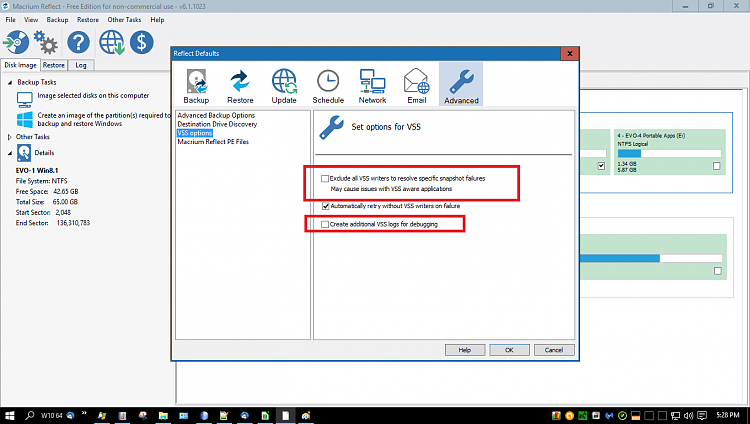Open the Restore menu in menu bar
This screenshot has width=750, height=424.
tap(88, 20)
